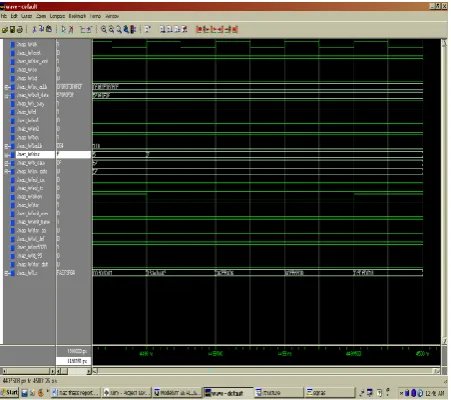
Task: Open the Cursor menu
Action: click(26, 16)
